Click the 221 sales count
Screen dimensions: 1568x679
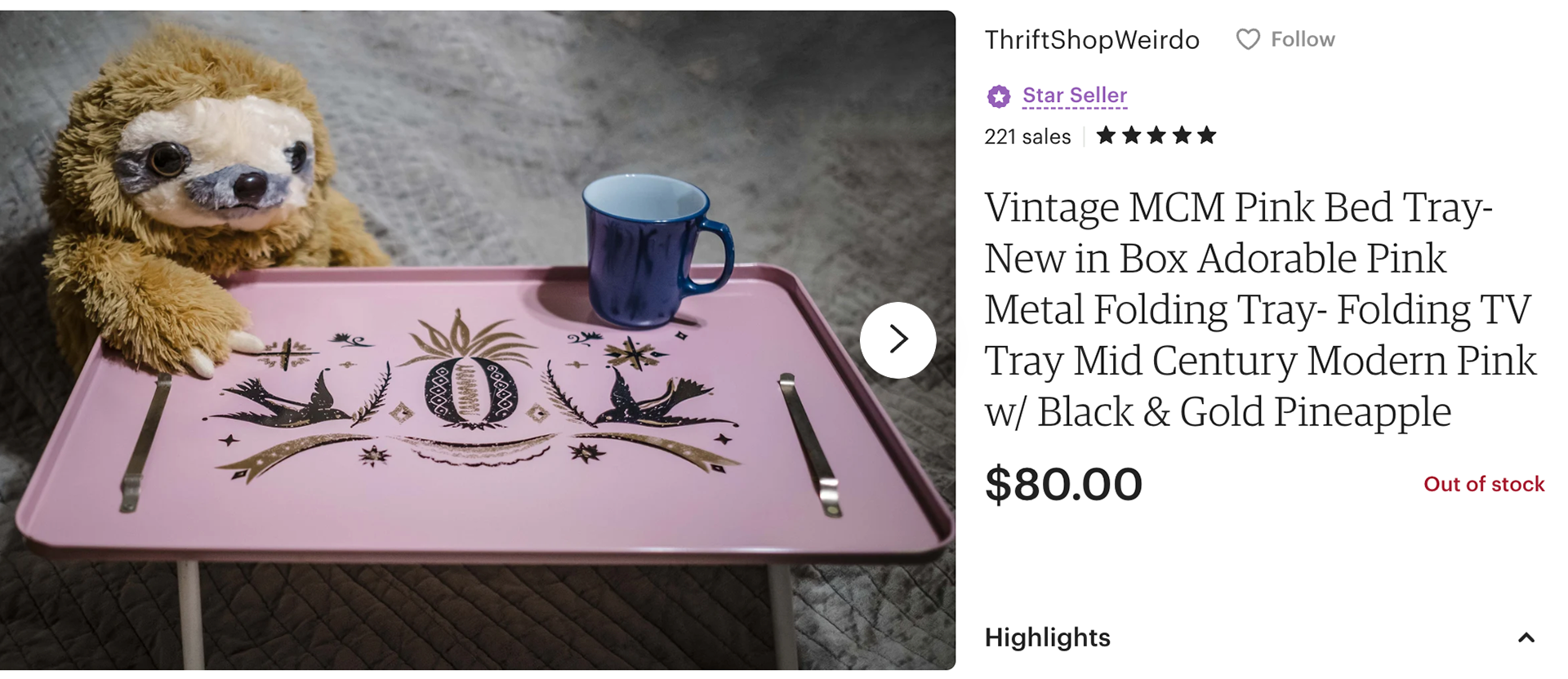click(1027, 136)
